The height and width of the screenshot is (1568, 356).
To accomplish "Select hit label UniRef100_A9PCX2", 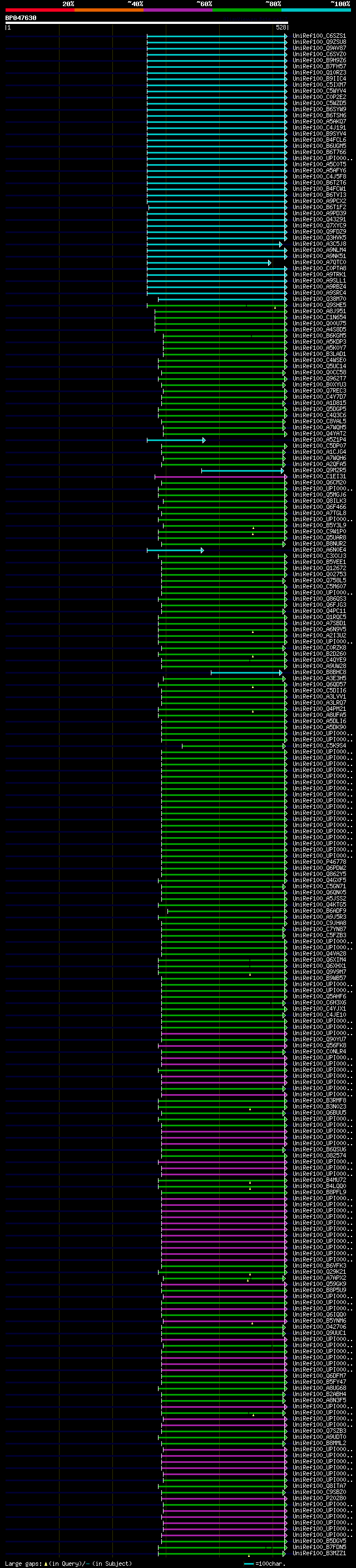I will click(319, 201).
